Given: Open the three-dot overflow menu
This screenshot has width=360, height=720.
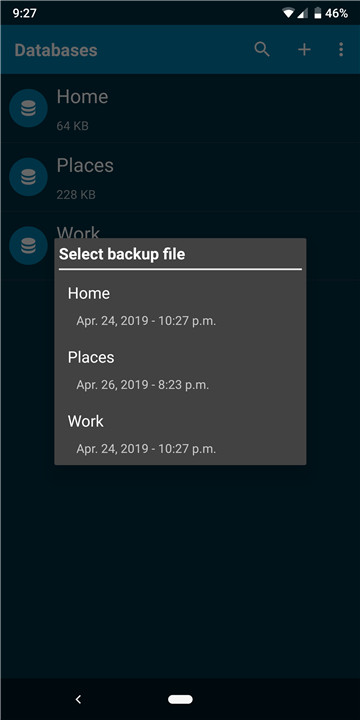Looking at the screenshot, I should pyautogui.click(x=341, y=50).
